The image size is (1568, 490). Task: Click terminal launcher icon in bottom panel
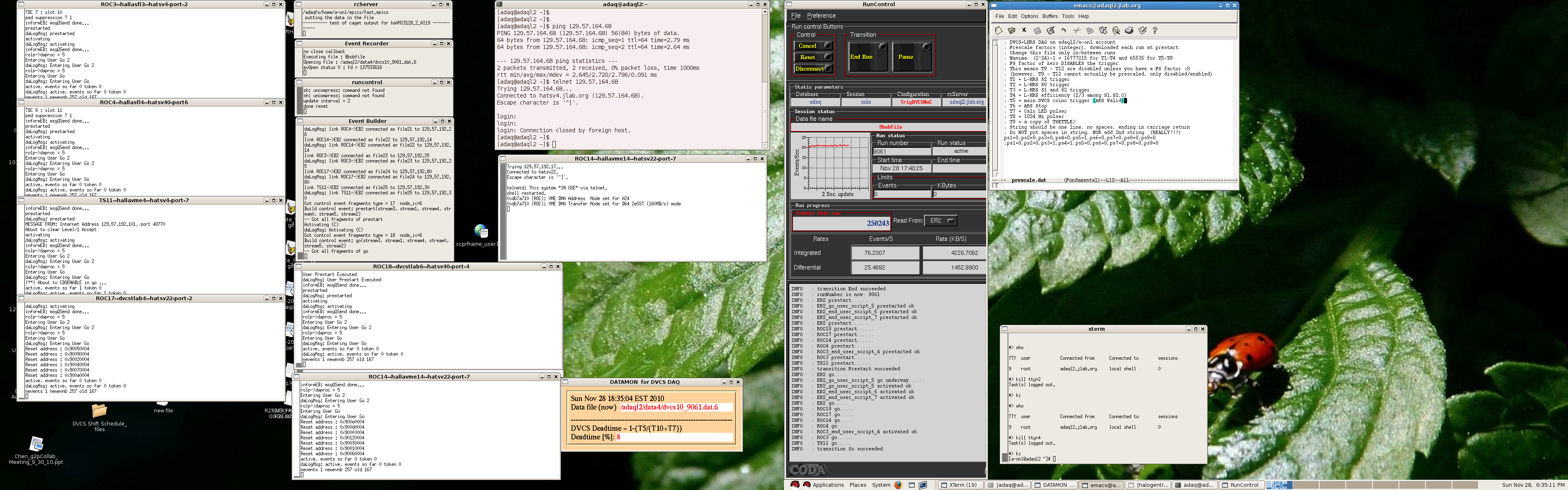click(x=923, y=485)
